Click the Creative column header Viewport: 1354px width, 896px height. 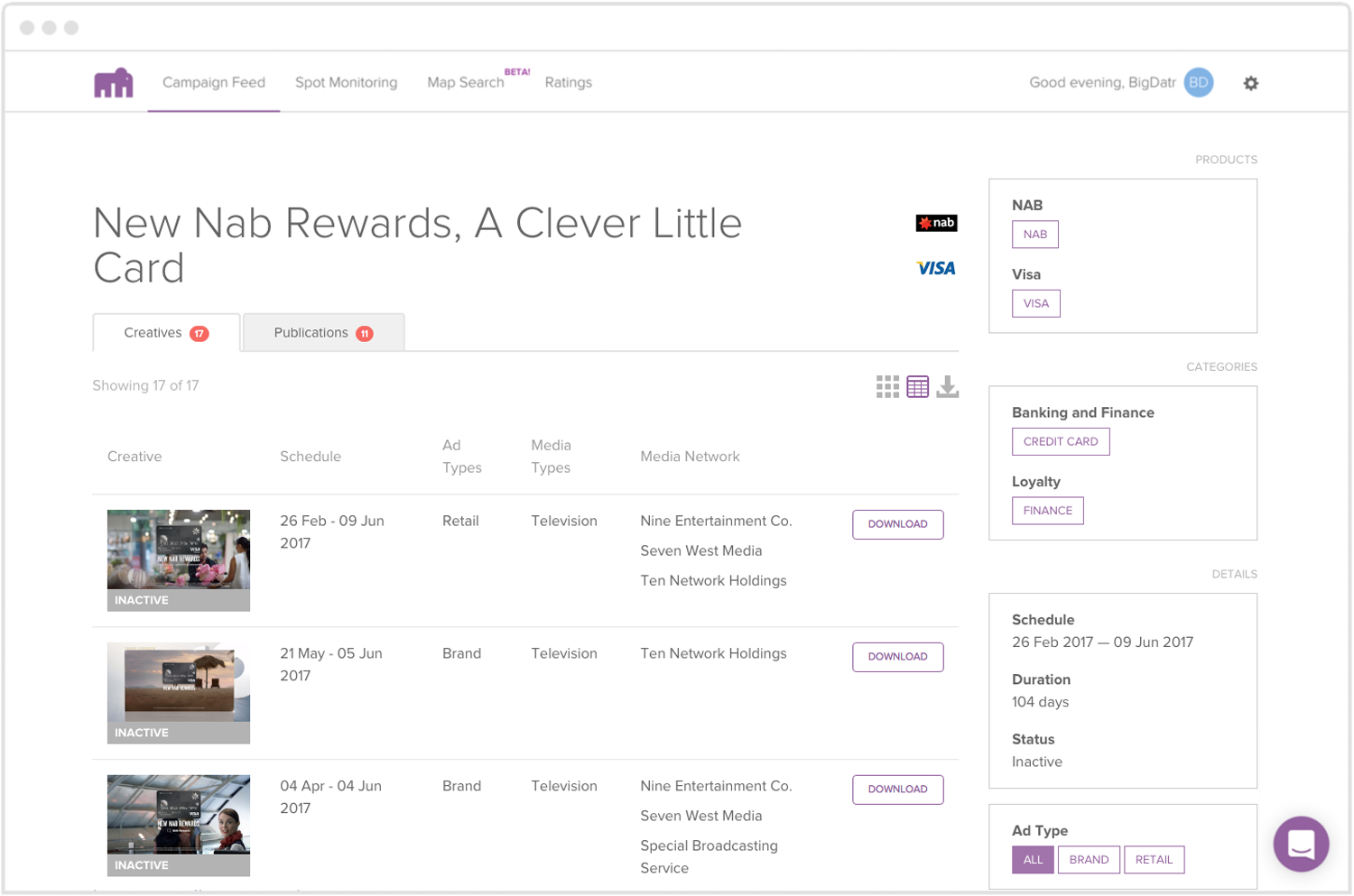click(134, 457)
